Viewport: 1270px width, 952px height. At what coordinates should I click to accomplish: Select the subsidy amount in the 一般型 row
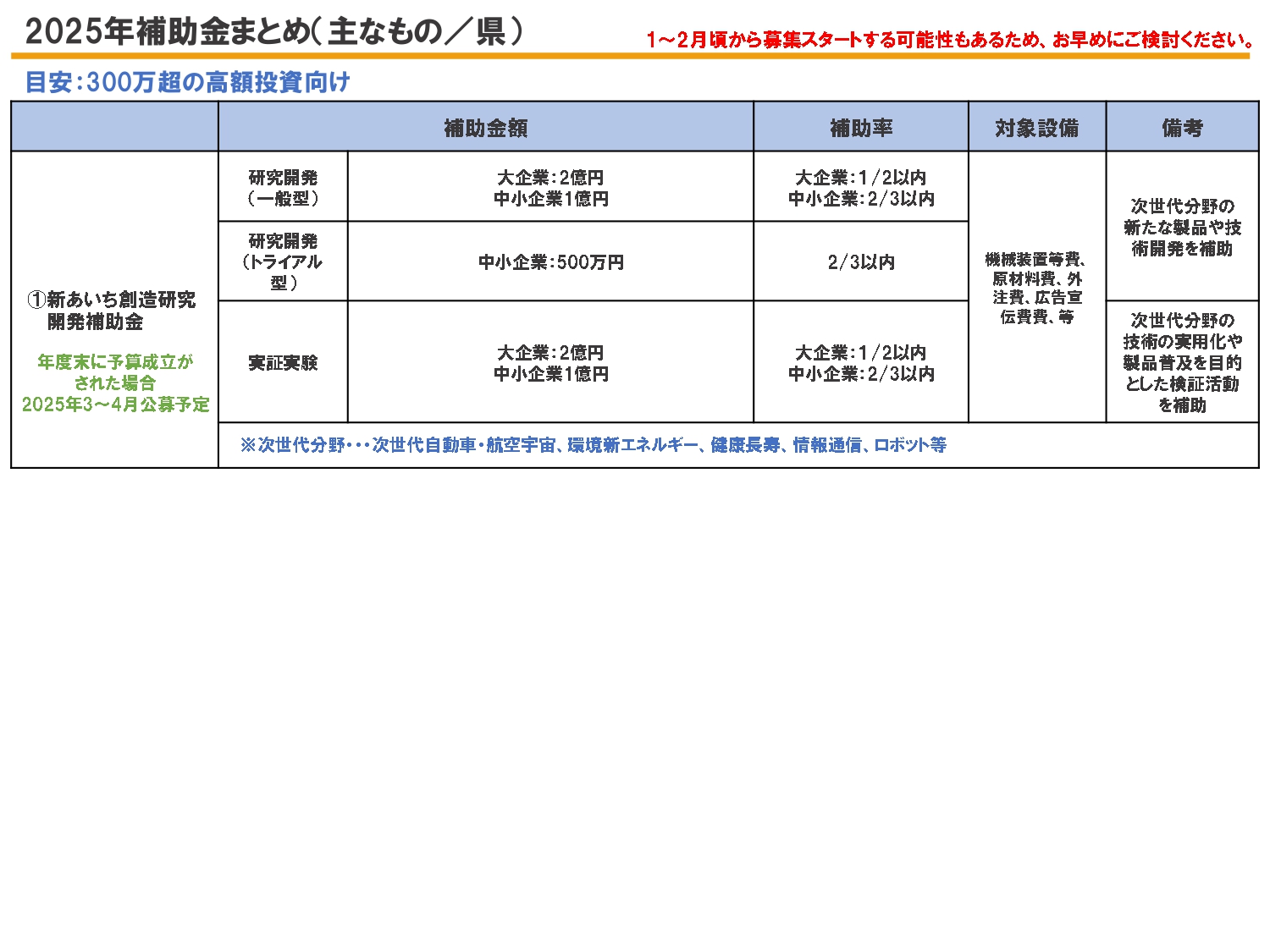tap(551, 188)
